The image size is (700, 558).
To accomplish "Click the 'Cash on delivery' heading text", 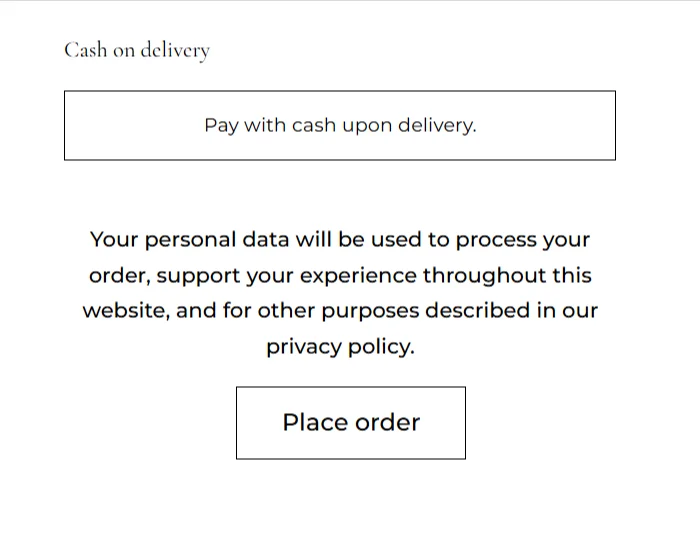I will pos(137,50).
